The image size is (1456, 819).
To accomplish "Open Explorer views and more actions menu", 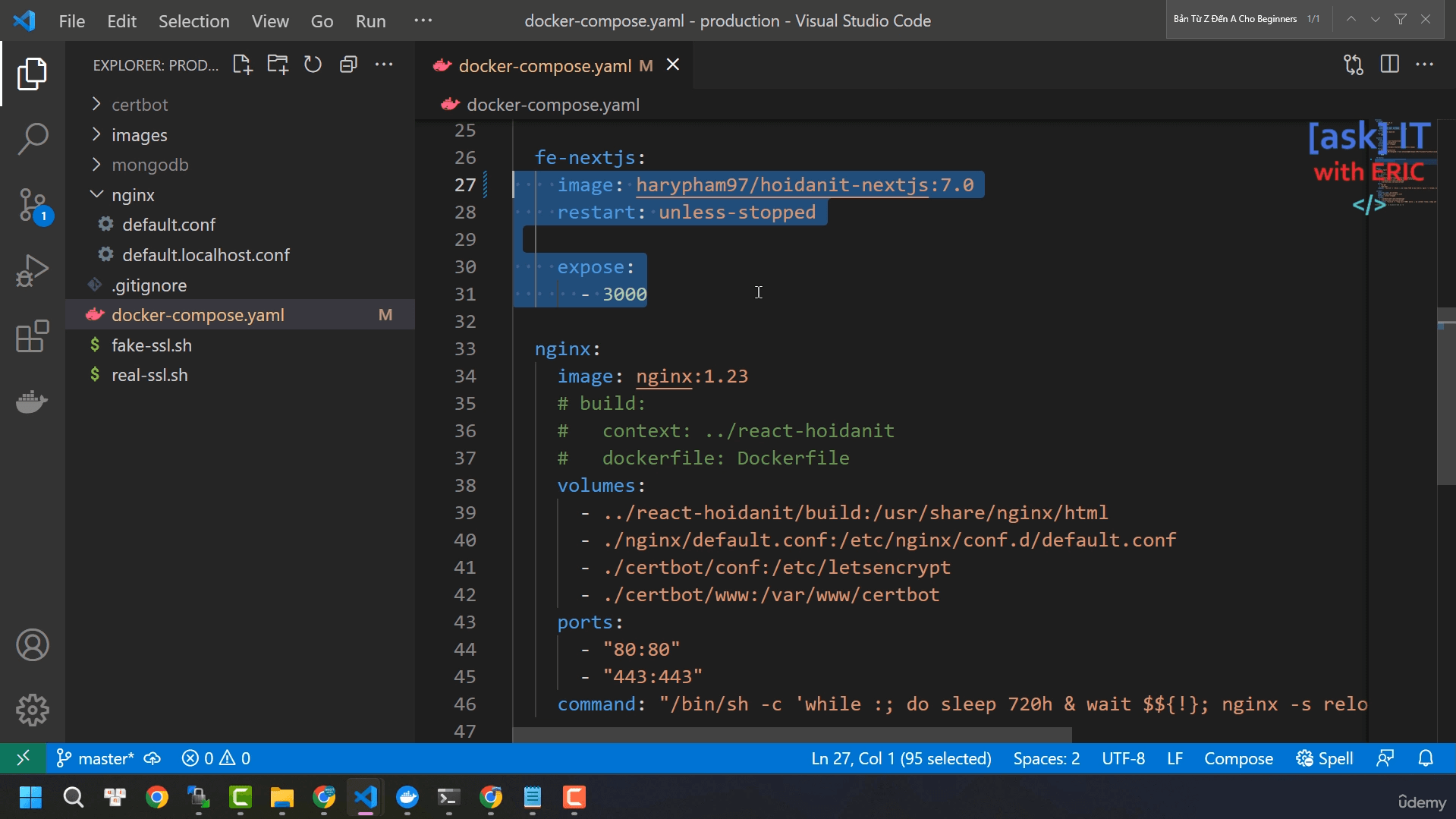I will (384, 65).
